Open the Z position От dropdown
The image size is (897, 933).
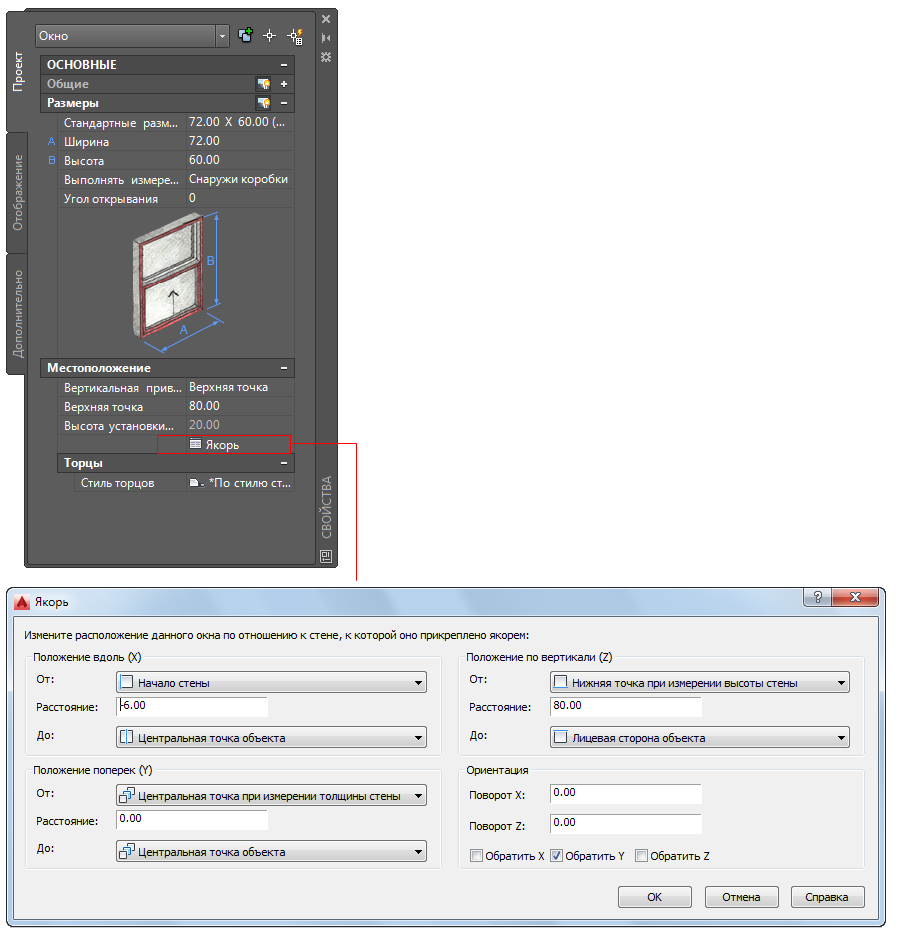pos(699,682)
